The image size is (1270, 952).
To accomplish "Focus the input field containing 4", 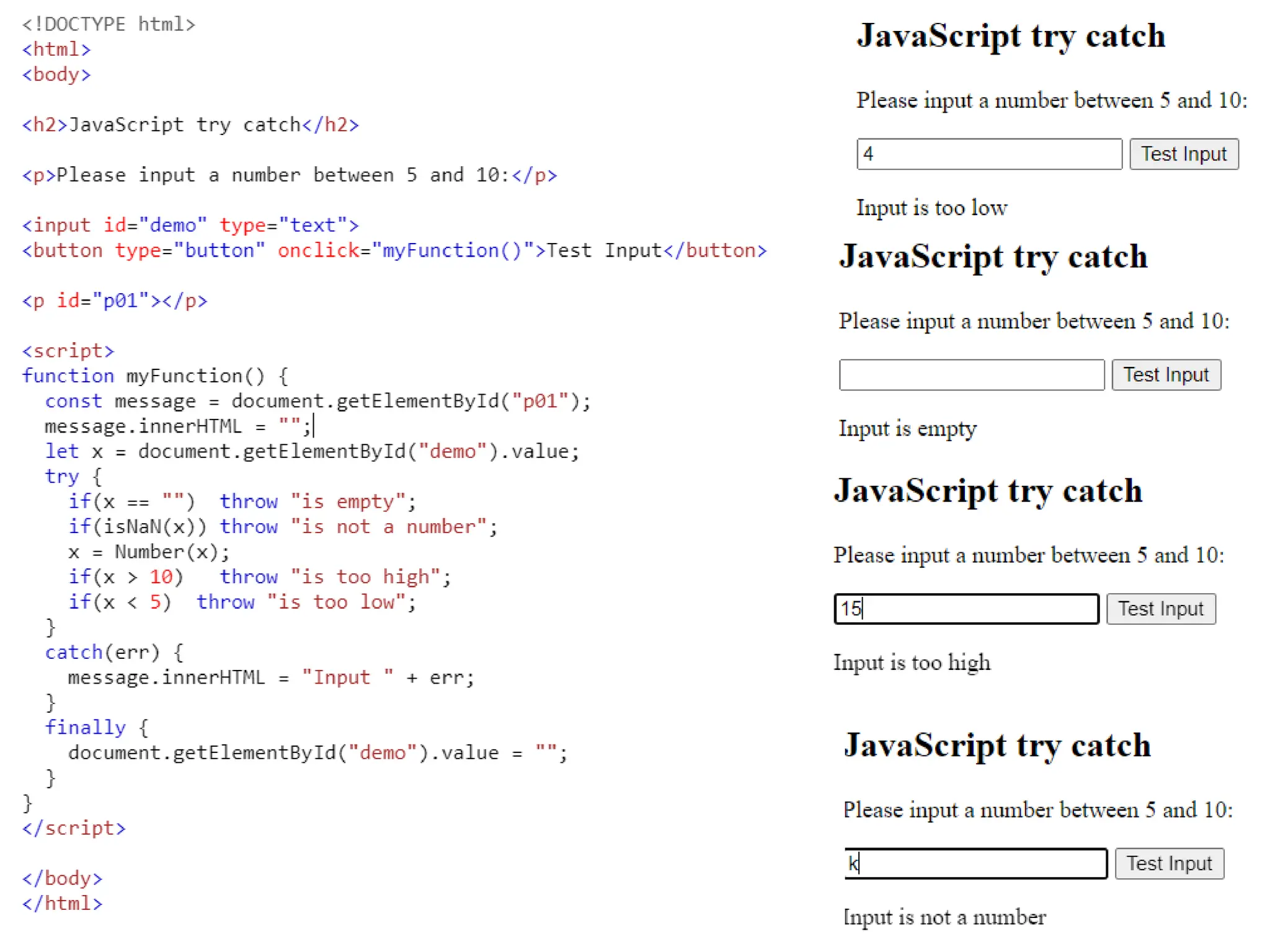I will [988, 154].
